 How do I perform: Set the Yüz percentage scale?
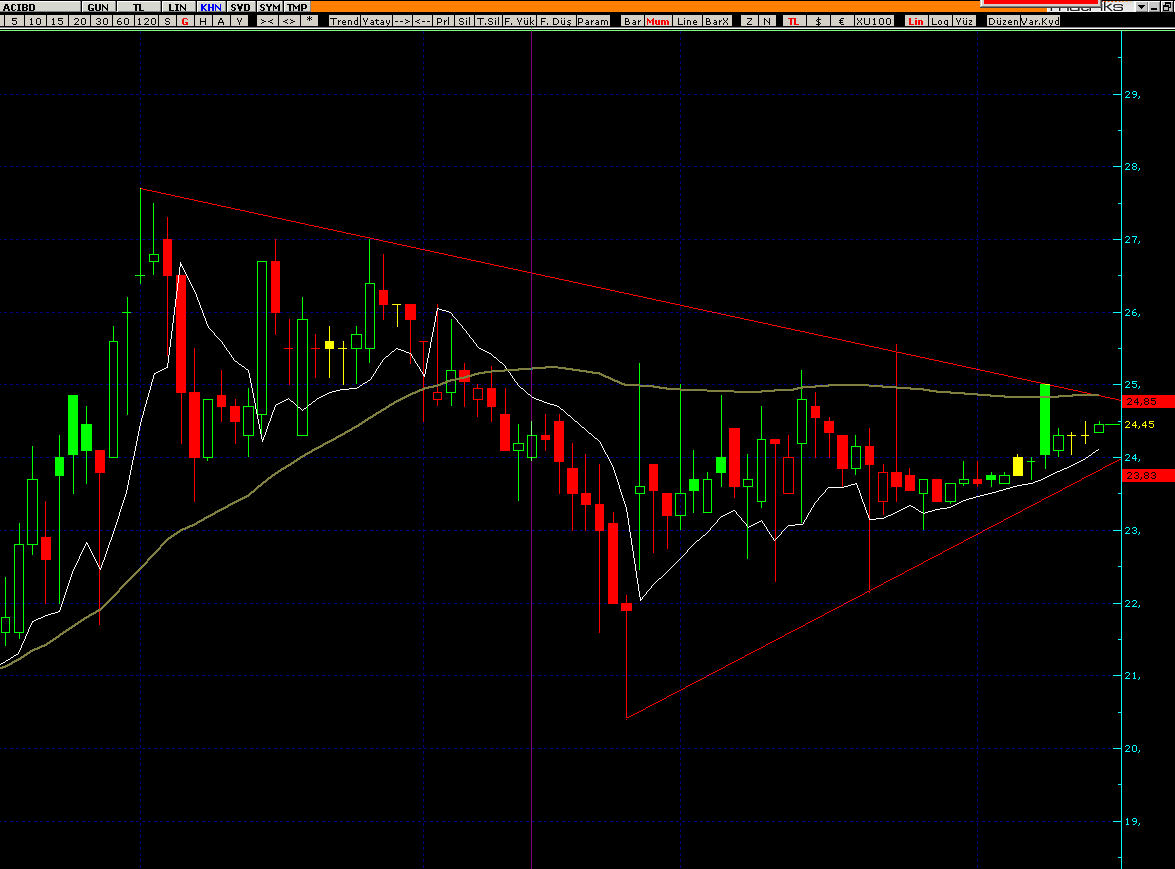pyautogui.click(x=964, y=21)
